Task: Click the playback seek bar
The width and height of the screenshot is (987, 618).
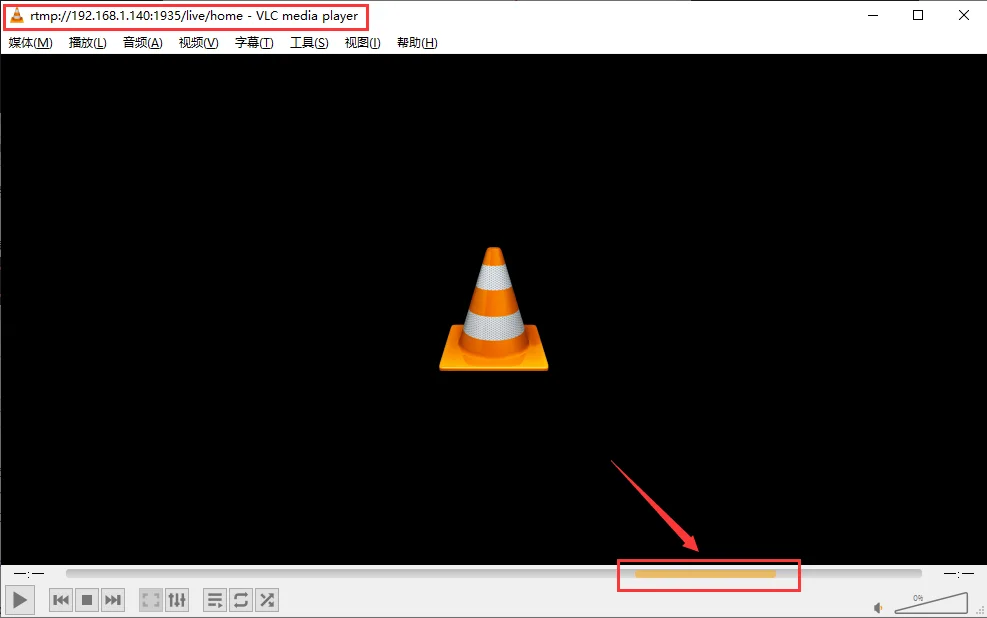Action: tap(494, 573)
